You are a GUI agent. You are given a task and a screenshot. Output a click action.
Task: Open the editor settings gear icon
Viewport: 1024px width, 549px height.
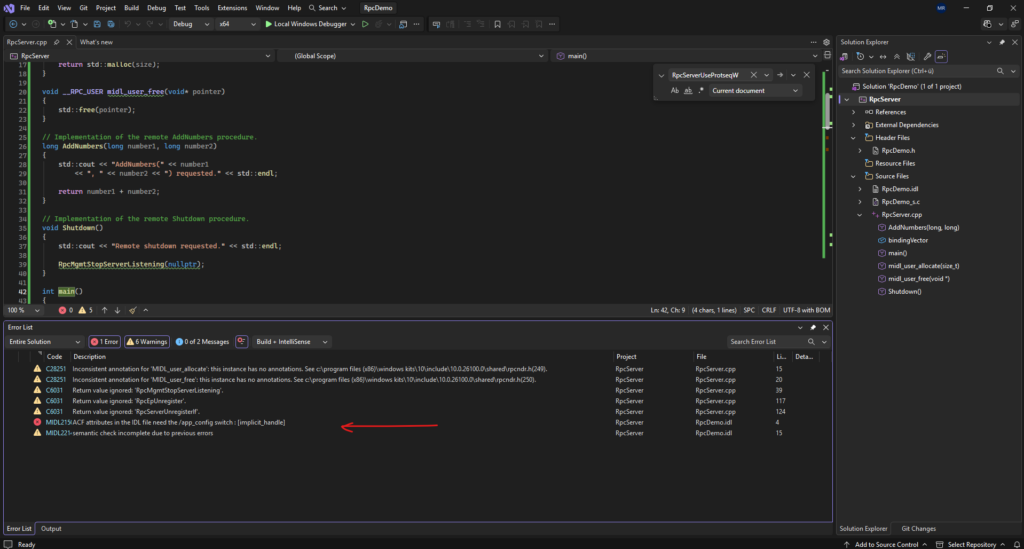[x=826, y=42]
